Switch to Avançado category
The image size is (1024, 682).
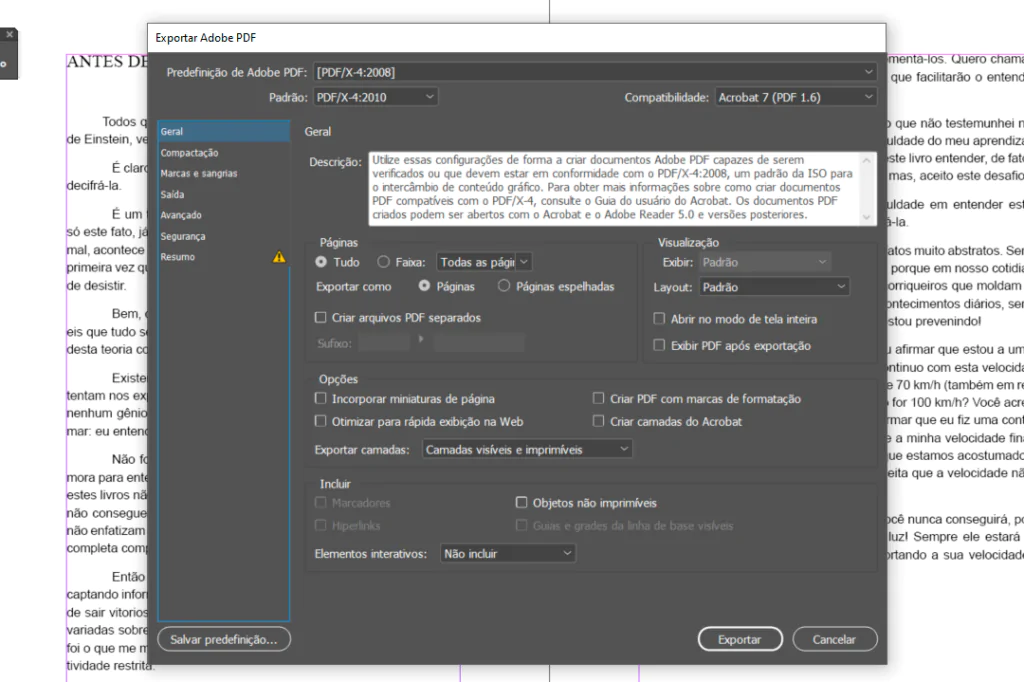point(223,215)
